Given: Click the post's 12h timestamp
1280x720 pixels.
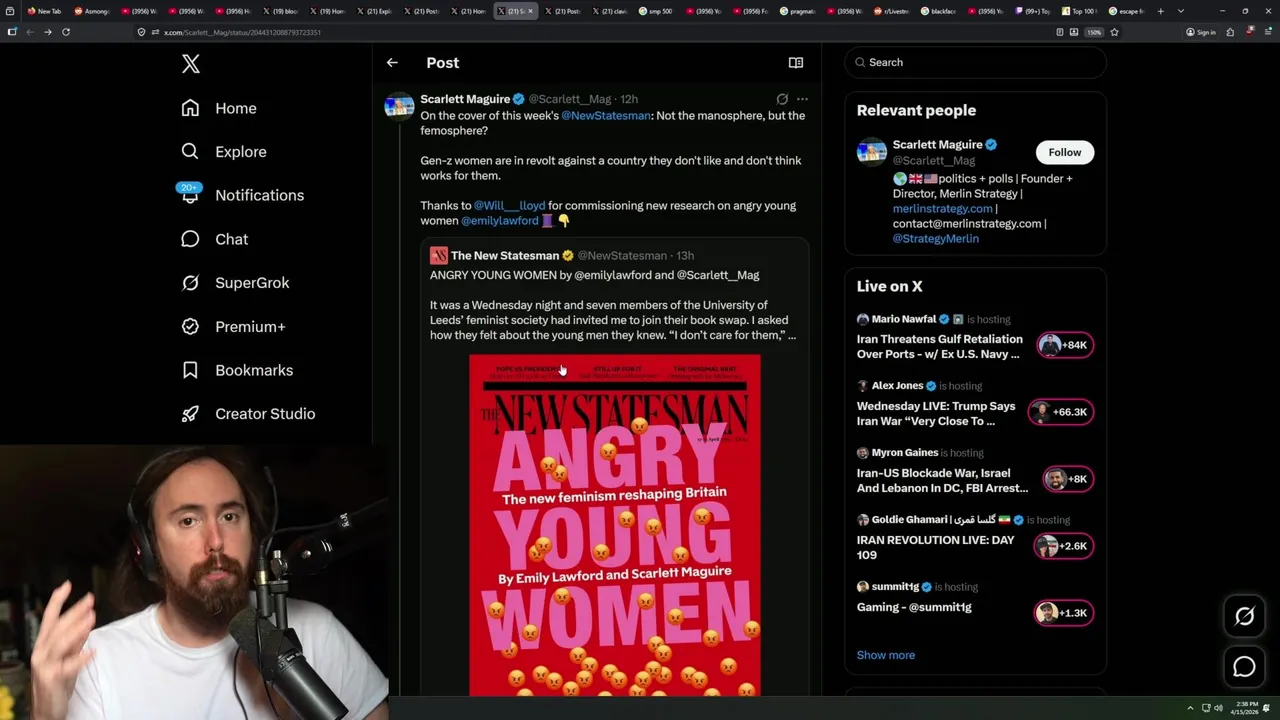Looking at the screenshot, I should pyautogui.click(x=629, y=100).
